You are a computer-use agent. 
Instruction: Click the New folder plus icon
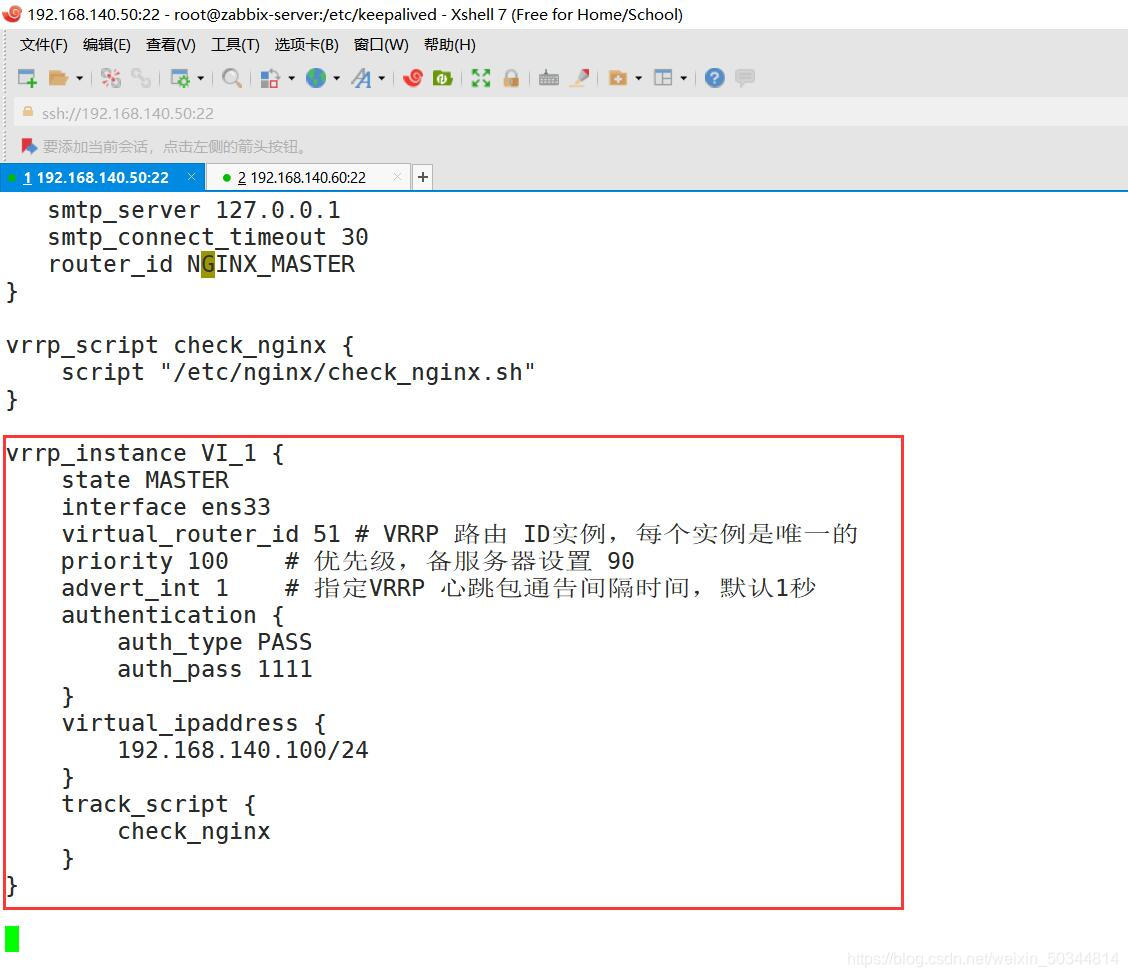point(618,78)
